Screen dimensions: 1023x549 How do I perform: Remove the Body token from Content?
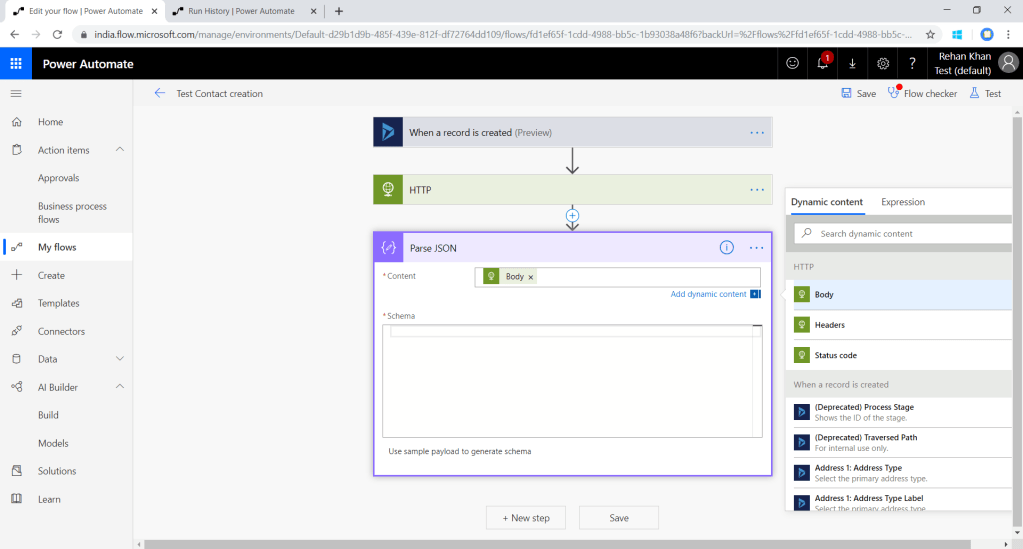(x=531, y=277)
